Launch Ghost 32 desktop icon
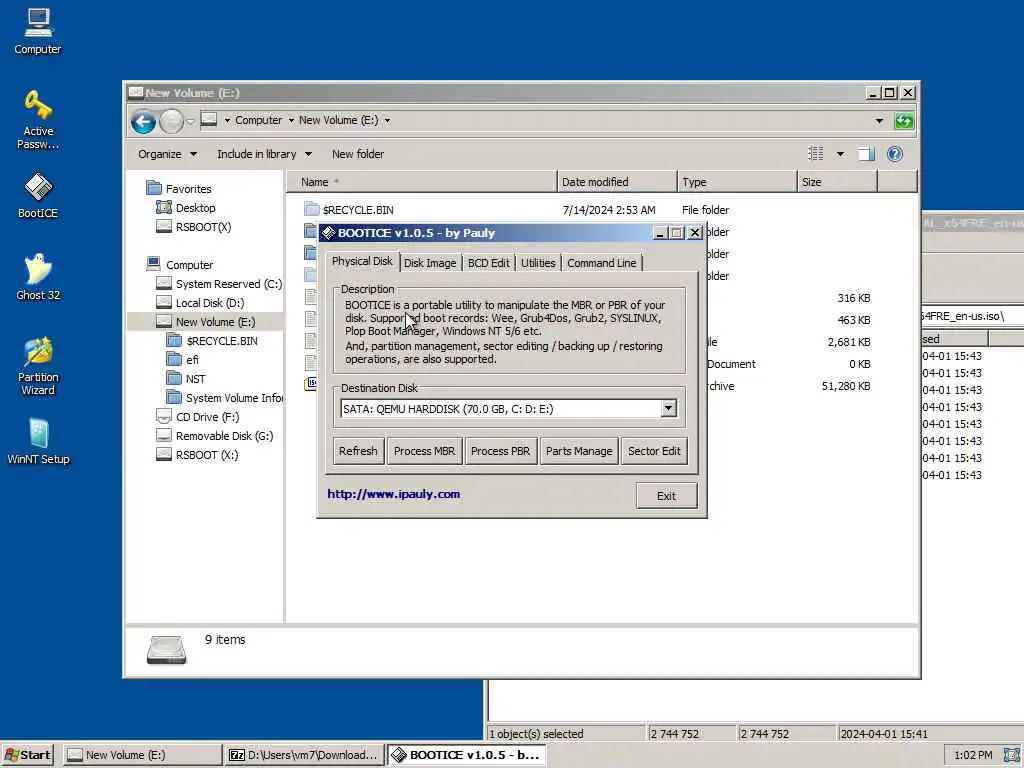This screenshot has width=1024, height=768. click(38, 277)
